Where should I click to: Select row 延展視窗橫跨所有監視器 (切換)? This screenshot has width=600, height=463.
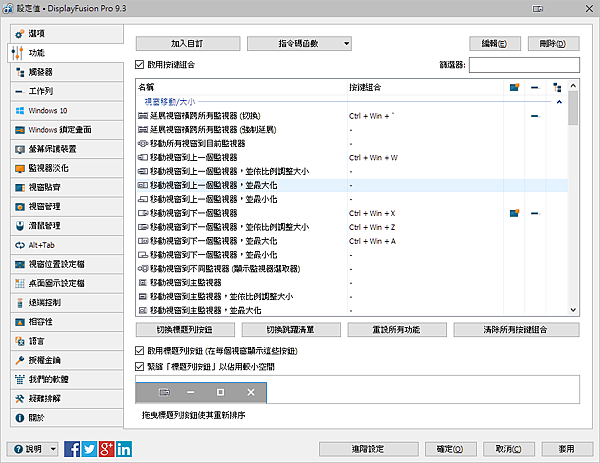352,116
